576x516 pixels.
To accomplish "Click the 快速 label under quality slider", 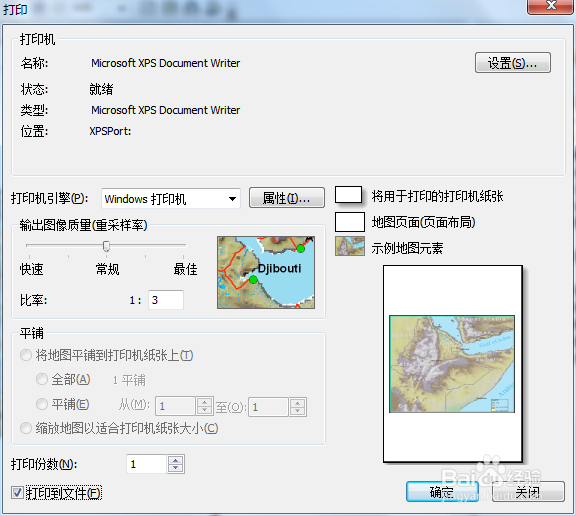I will tap(32, 269).
